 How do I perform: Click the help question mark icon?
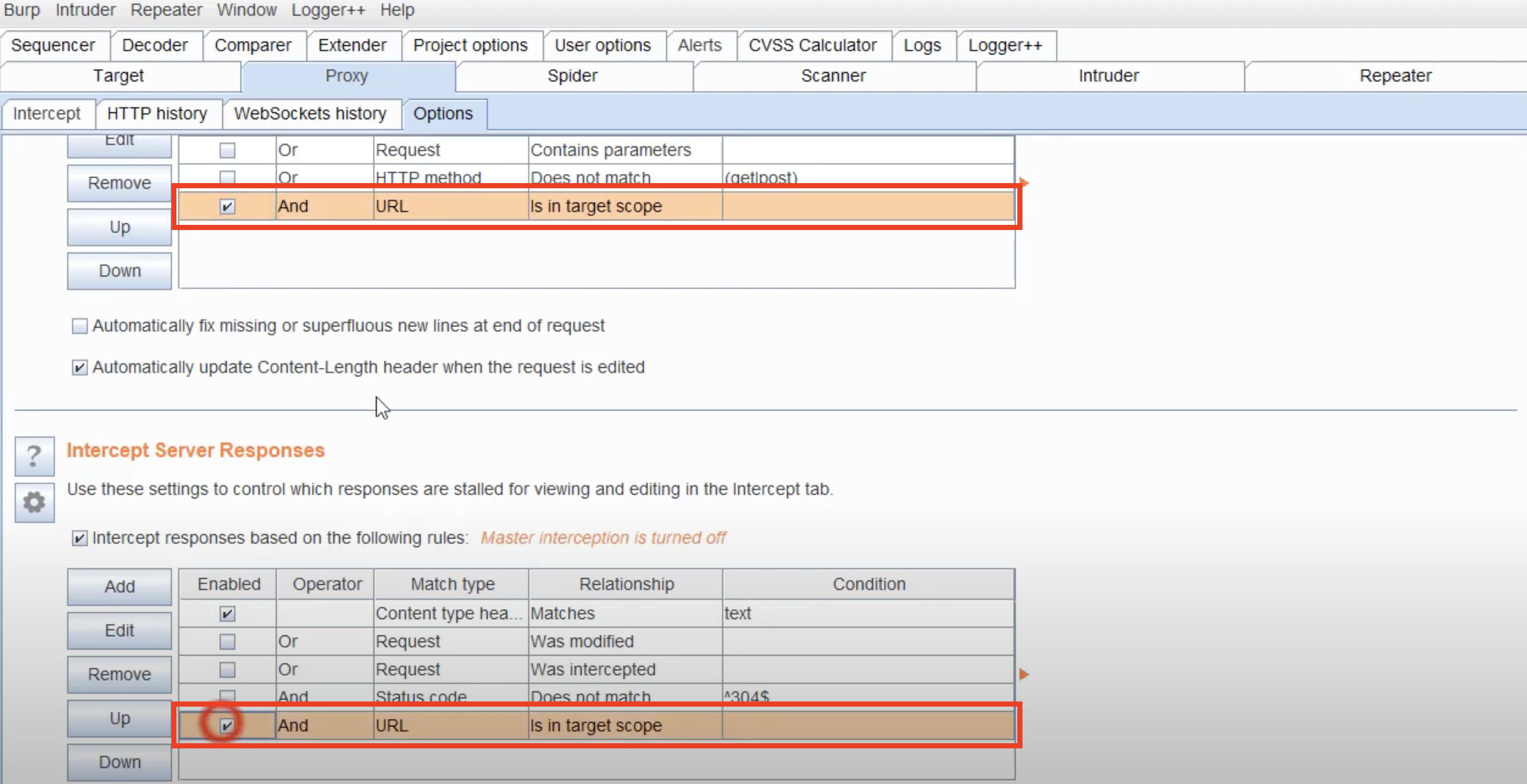tap(35, 456)
